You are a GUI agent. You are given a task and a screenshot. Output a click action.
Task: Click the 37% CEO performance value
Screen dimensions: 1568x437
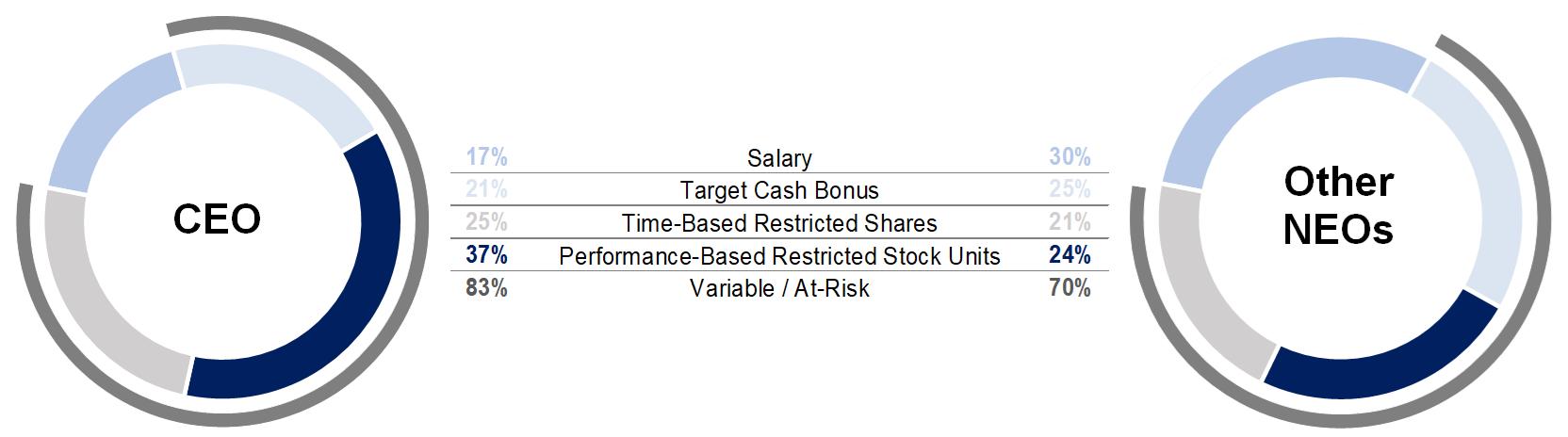(x=486, y=255)
